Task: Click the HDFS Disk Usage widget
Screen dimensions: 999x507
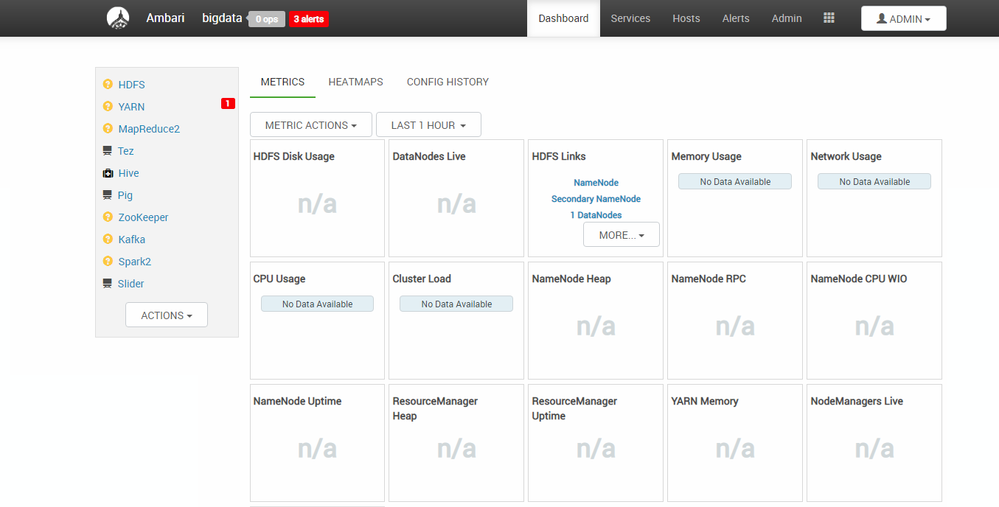Action: coord(317,198)
